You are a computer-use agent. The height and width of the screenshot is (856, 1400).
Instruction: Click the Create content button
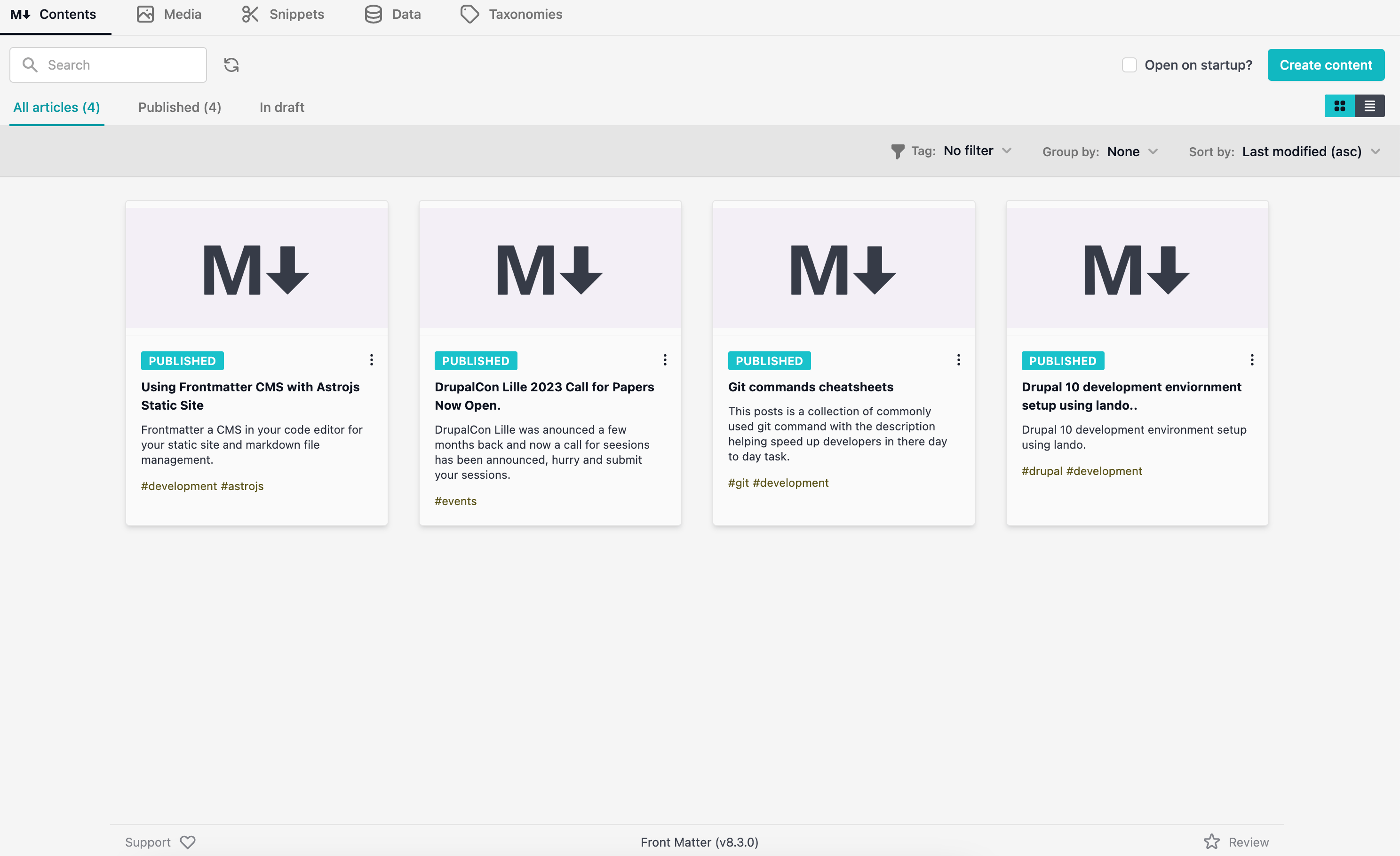click(x=1326, y=65)
